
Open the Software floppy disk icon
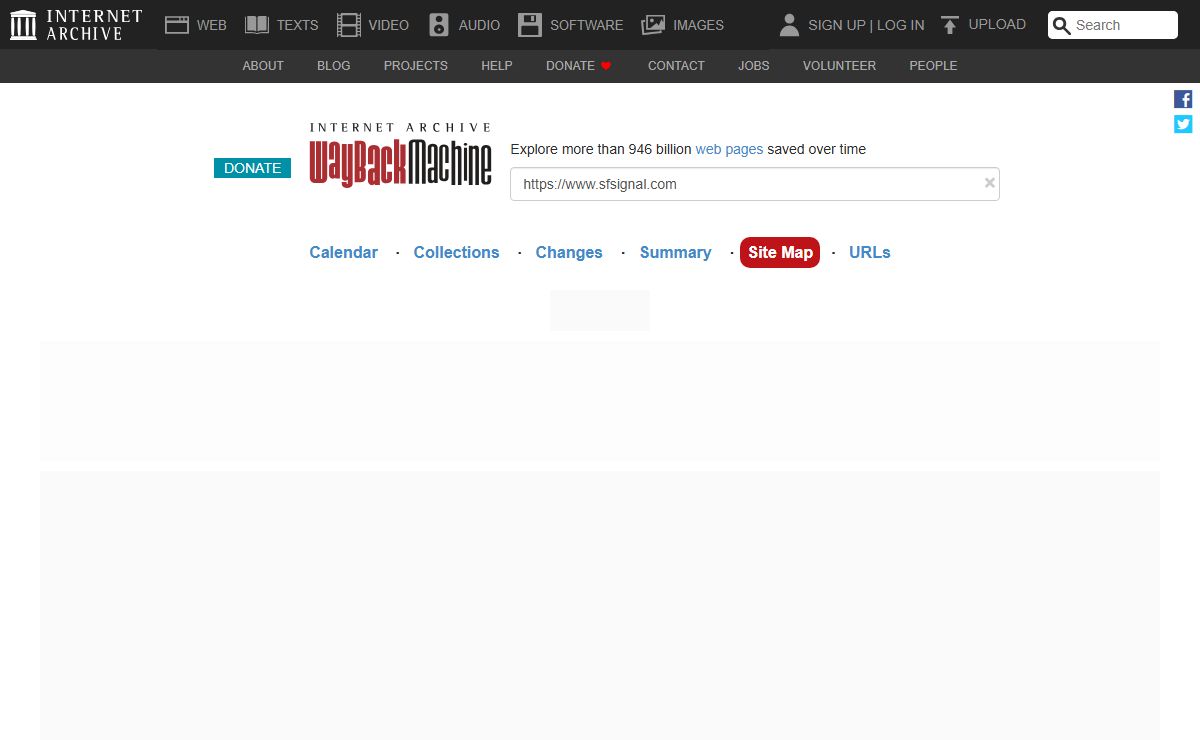pos(529,25)
